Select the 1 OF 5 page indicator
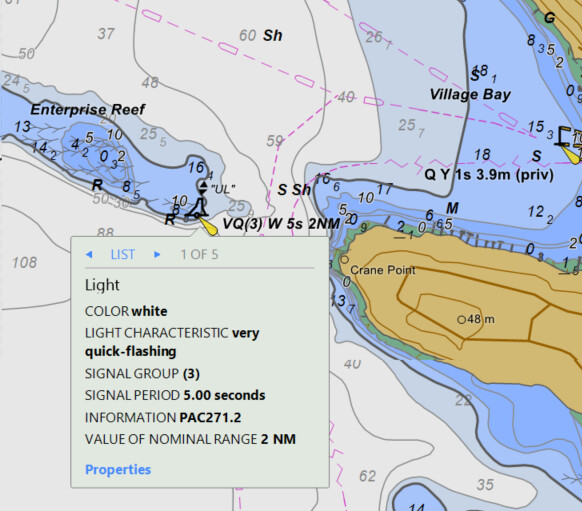The image size is (582, 511). [199, 255]
